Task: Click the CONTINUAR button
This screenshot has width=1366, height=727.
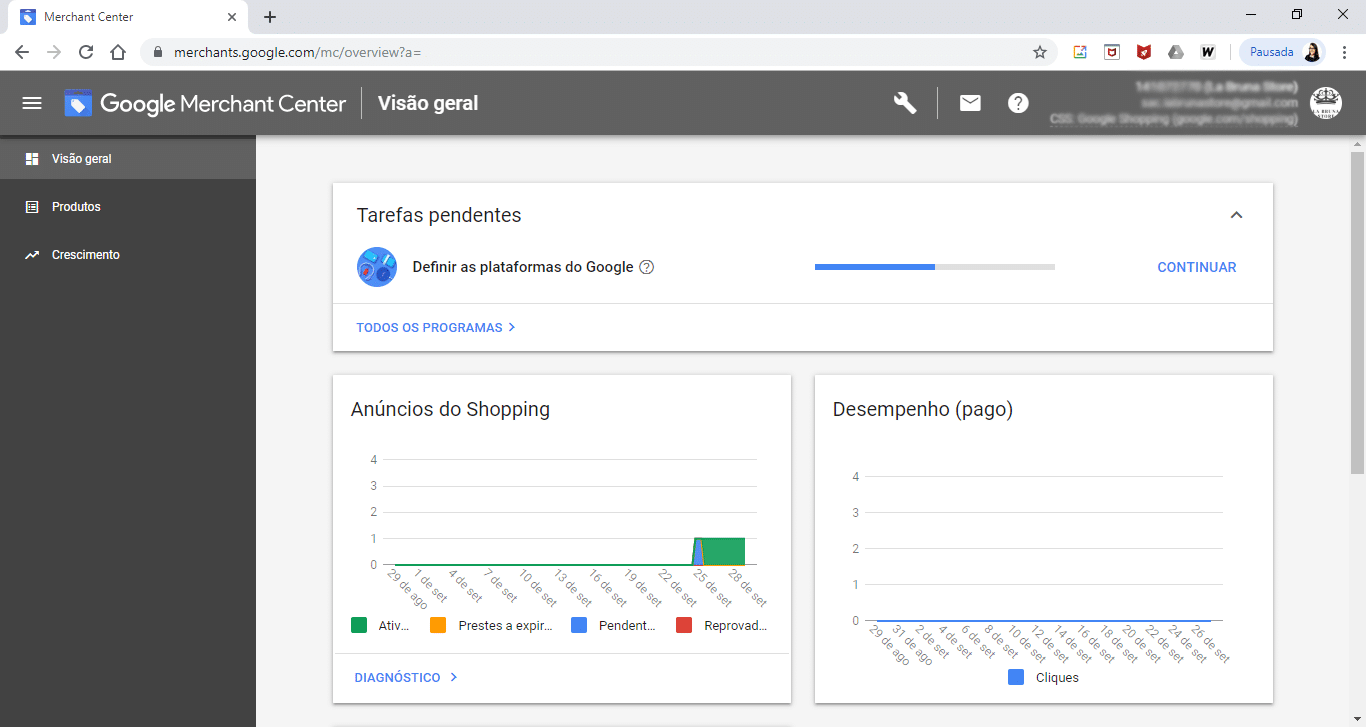Action: pyautogui.click(x=1197, y=267)
